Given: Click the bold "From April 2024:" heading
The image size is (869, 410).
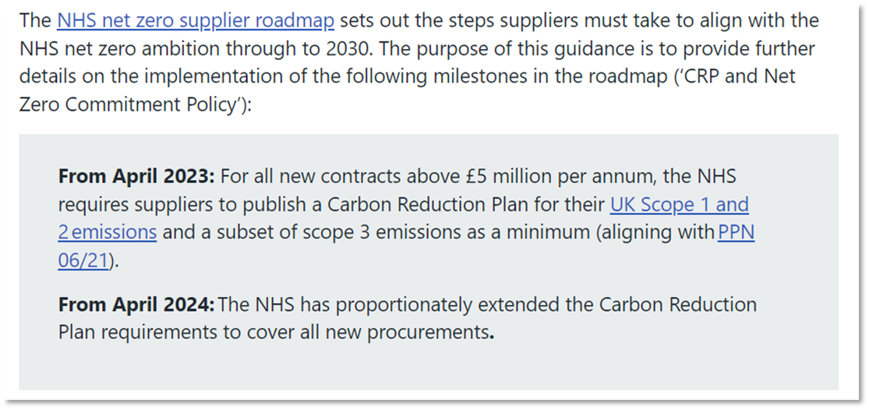Looking at the screenshot, I should pyautogui.click(x=136, y=305).
